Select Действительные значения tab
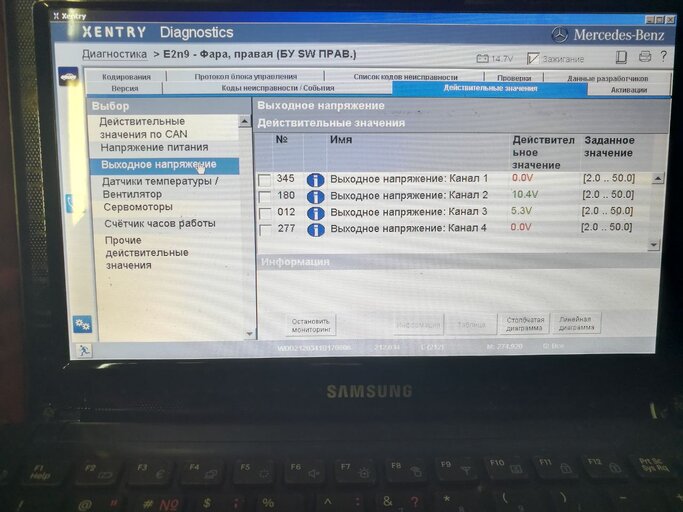 490,88
